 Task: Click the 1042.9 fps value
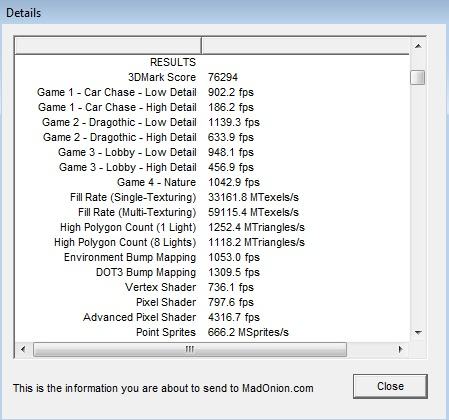[234, 182]
